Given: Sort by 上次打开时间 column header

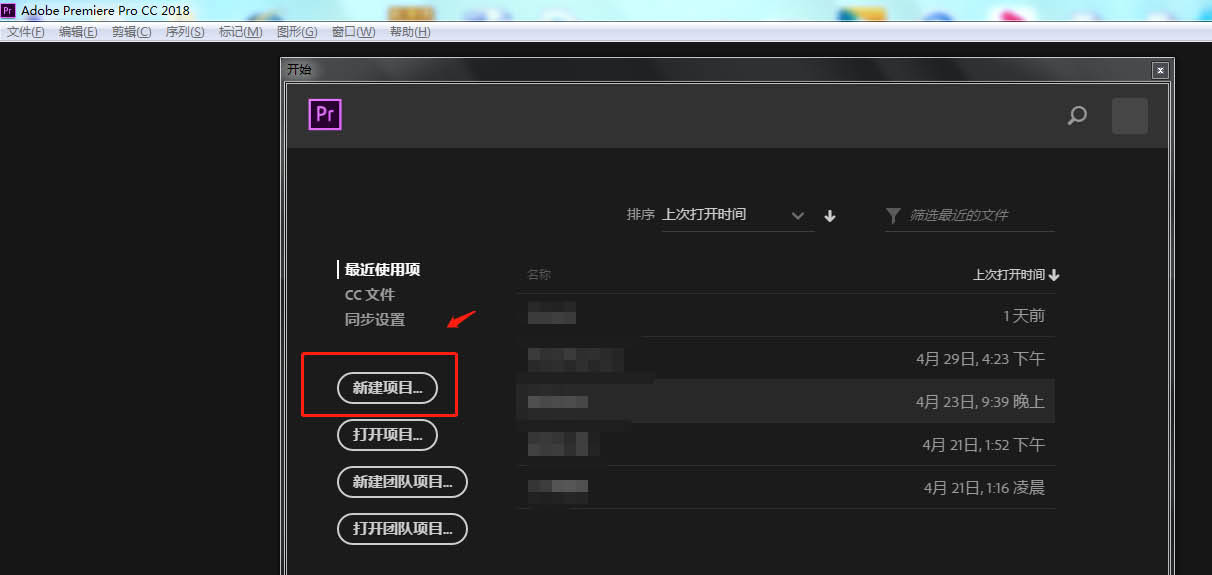Looking at the screenshot, I should point(1015,275).
